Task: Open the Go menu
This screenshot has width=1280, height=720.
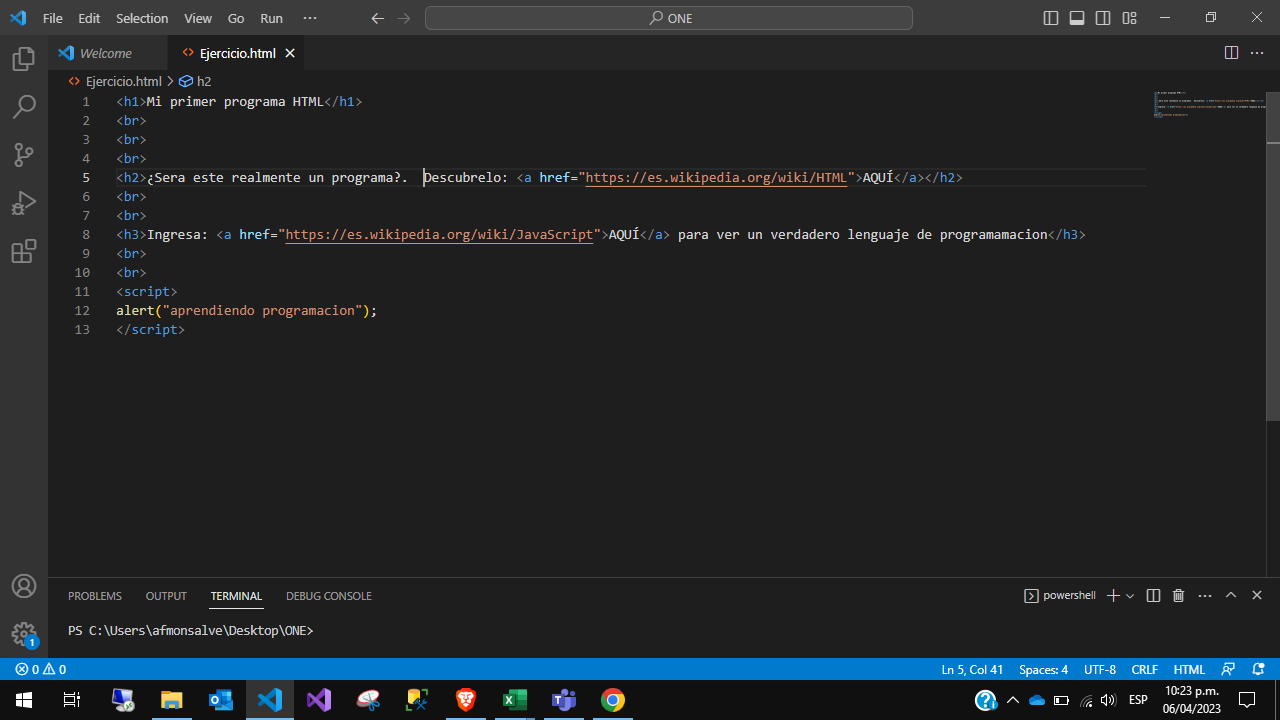Action: [236, 18]
